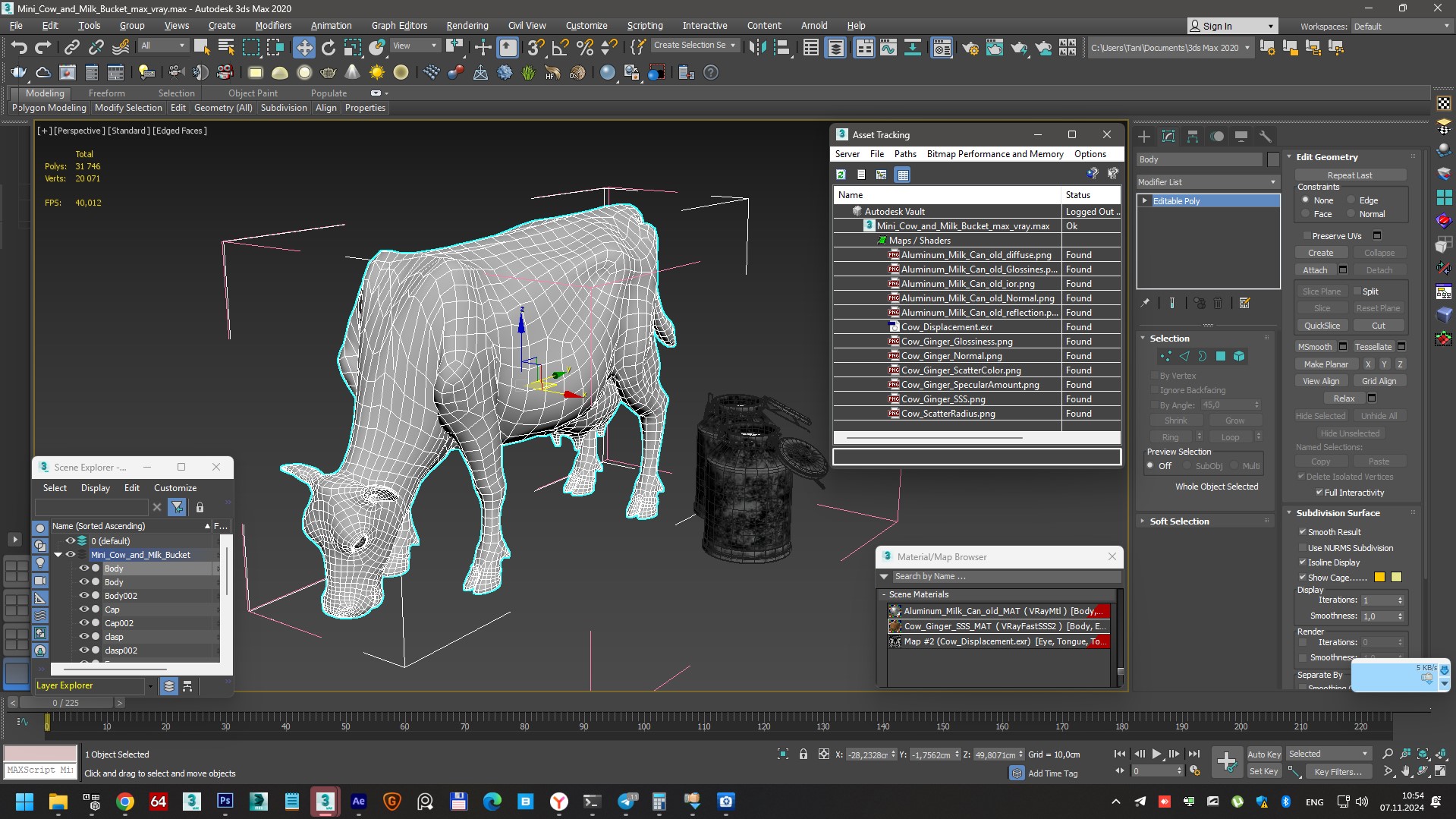Select Edge sub-object level icon
Screen dimensions: 1456x819
click(x=1184, y=356)
